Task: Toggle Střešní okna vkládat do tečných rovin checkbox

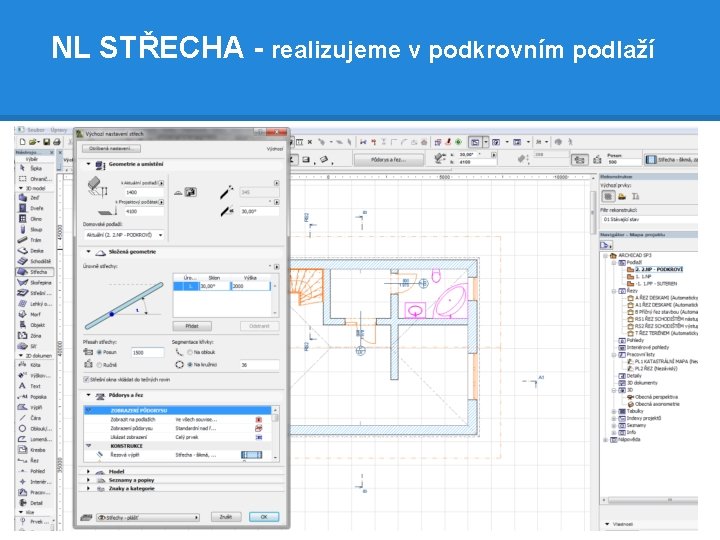Action: pyautogui.click(x=86, y=380)
